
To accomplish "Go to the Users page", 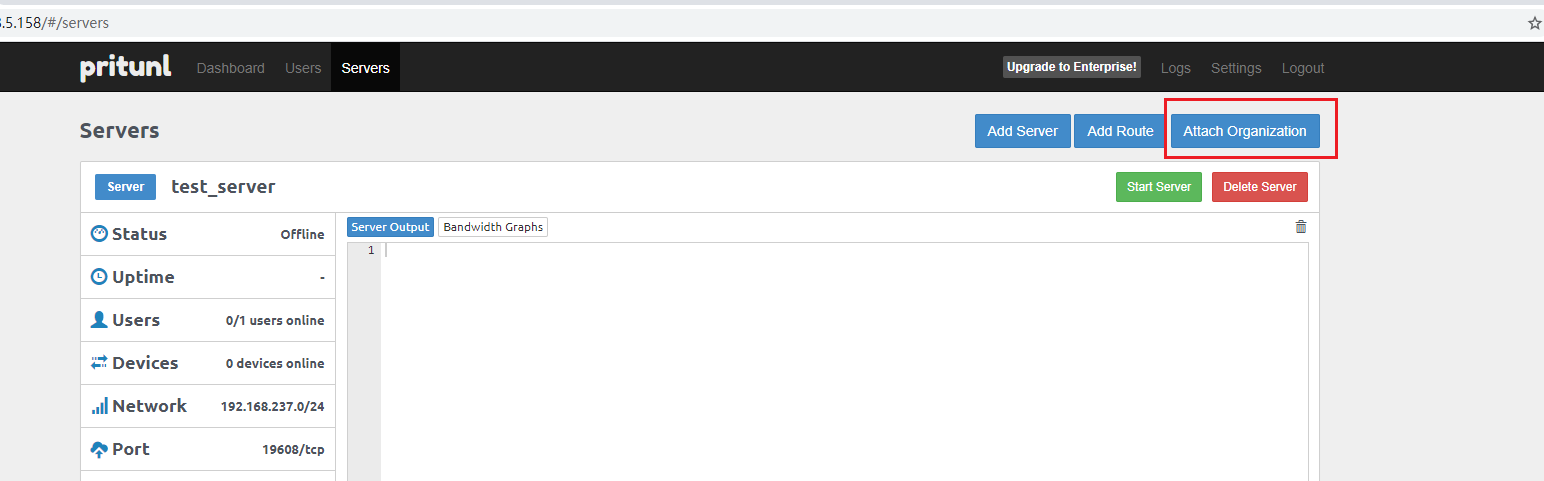I will [x=303, y=68].
